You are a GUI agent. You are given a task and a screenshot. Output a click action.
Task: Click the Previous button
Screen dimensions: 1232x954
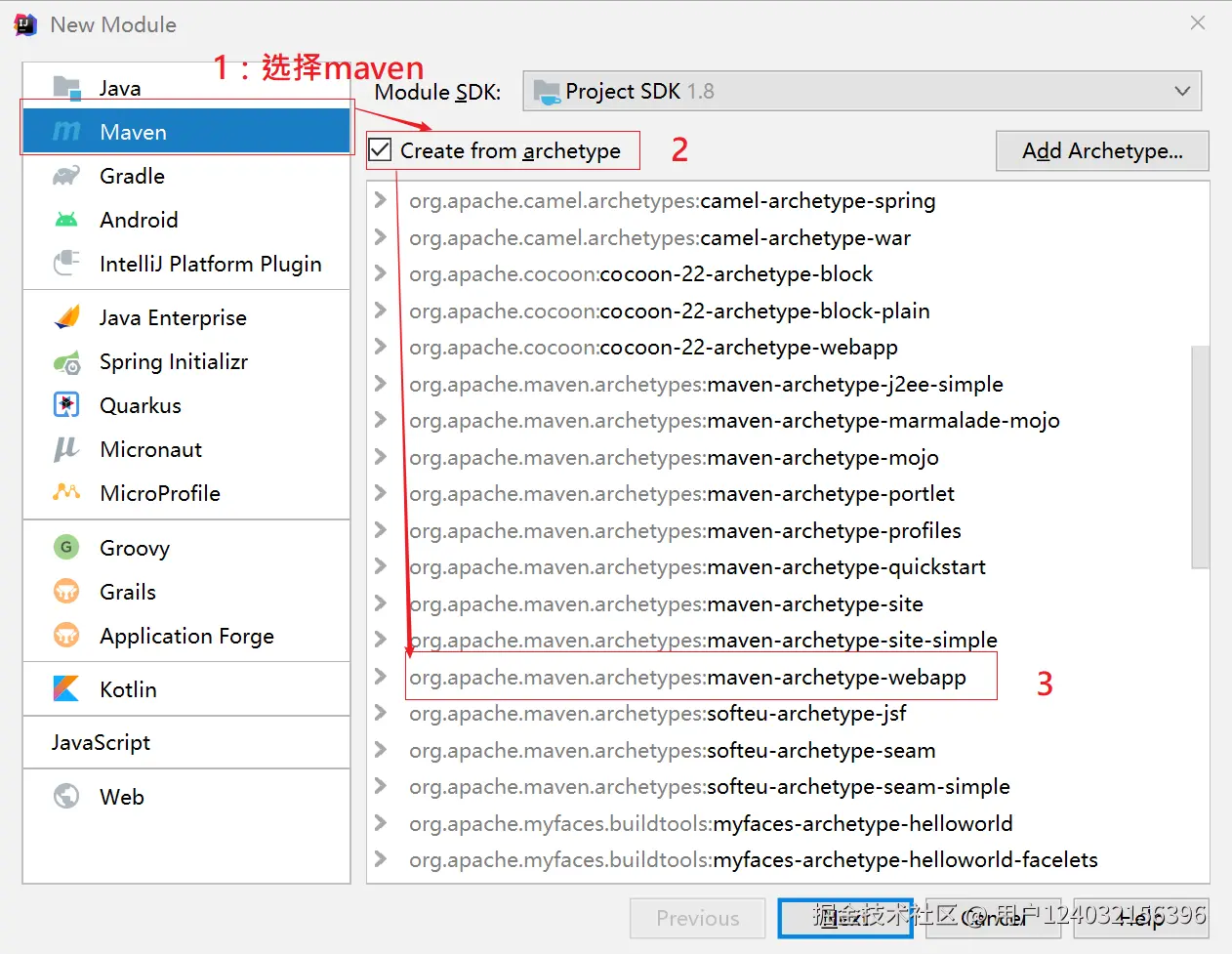click(698, 918)
